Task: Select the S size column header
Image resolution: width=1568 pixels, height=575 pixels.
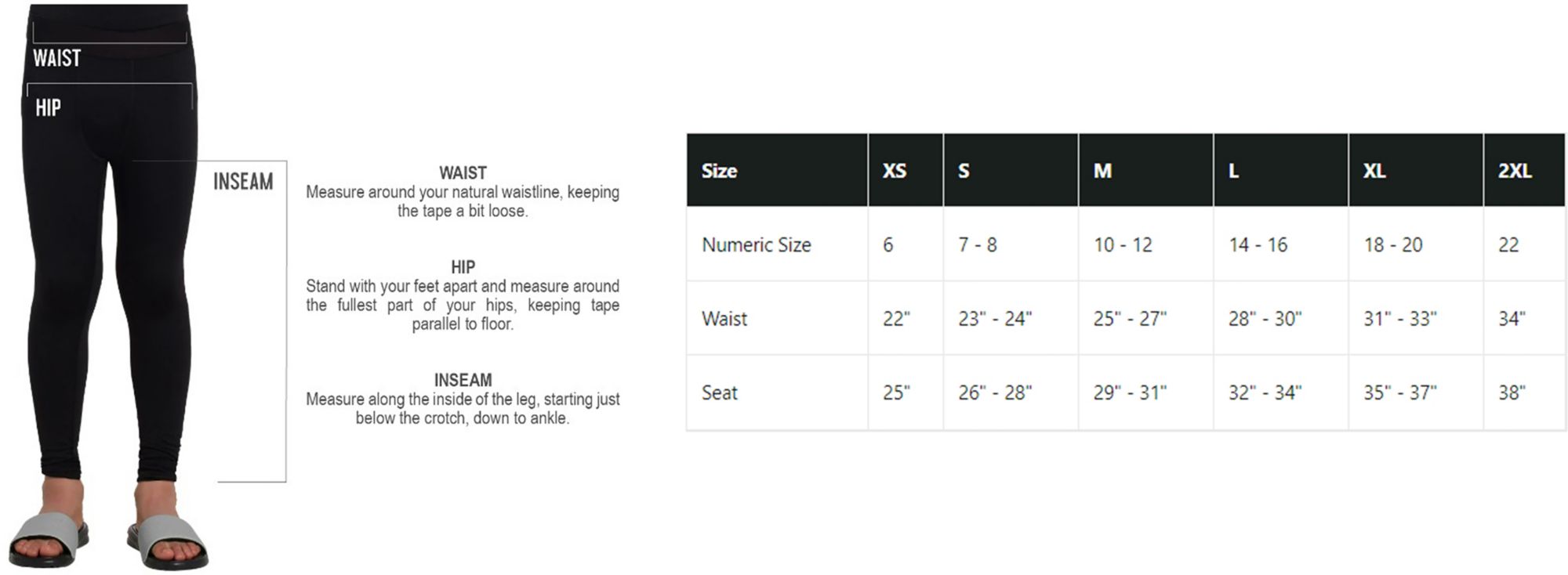Action: pyautogui.click(x=964, y=171)
